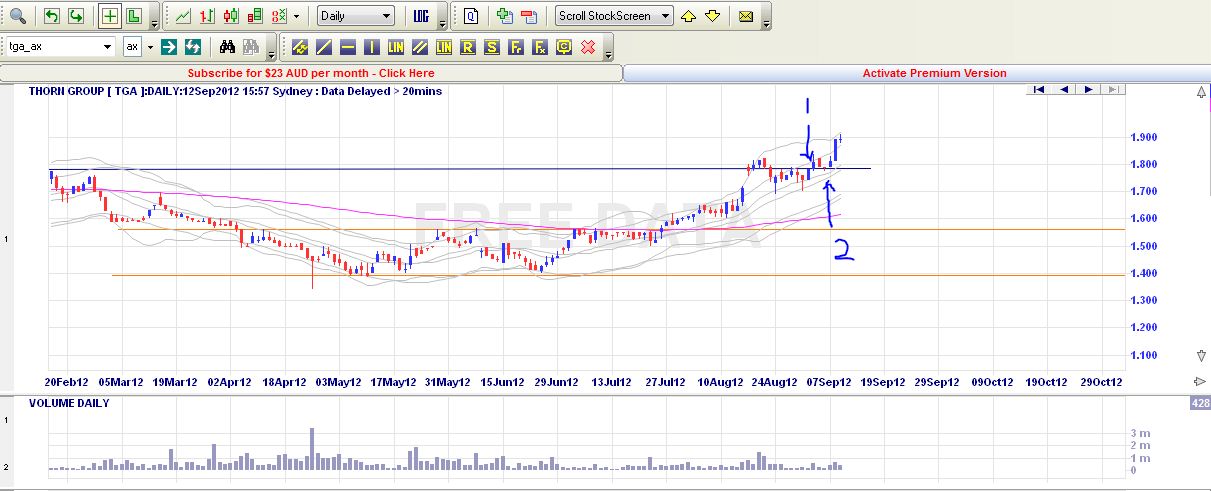Image resolution: width=1211 pixels, height=491 pixels.
Task: Select the point and figure chart icon
Action: coord(280,16)
